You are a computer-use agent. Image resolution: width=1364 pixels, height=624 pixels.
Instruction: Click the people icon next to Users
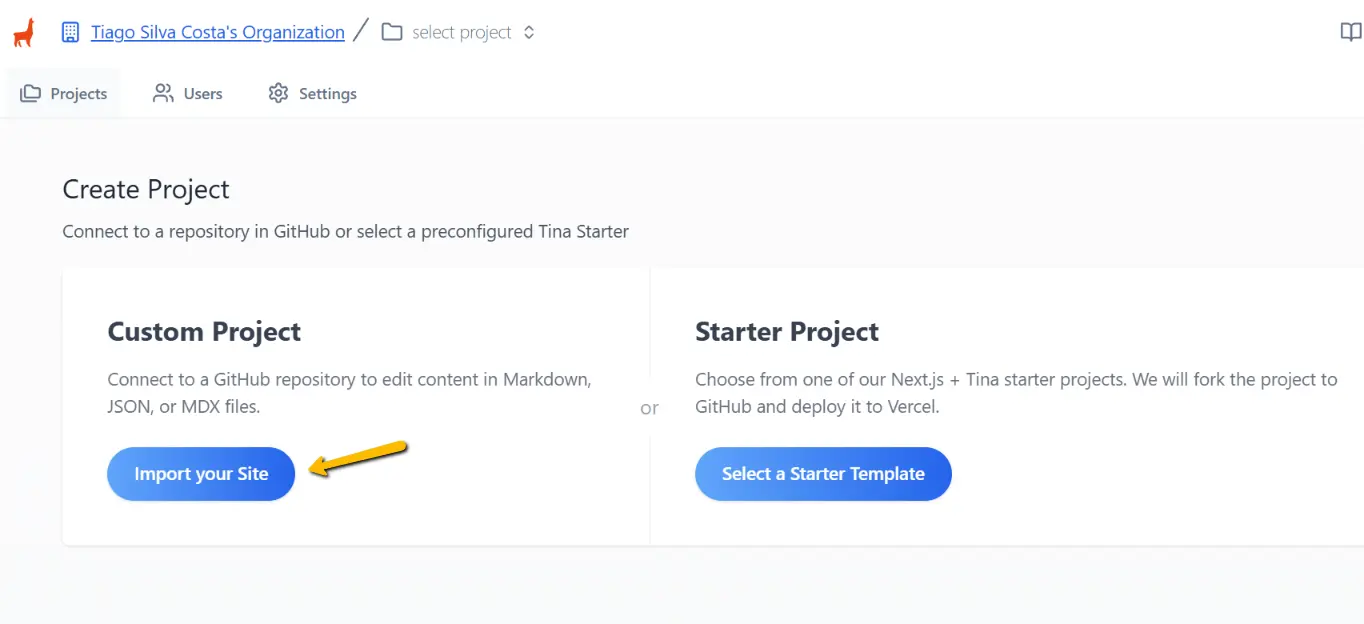162,93
